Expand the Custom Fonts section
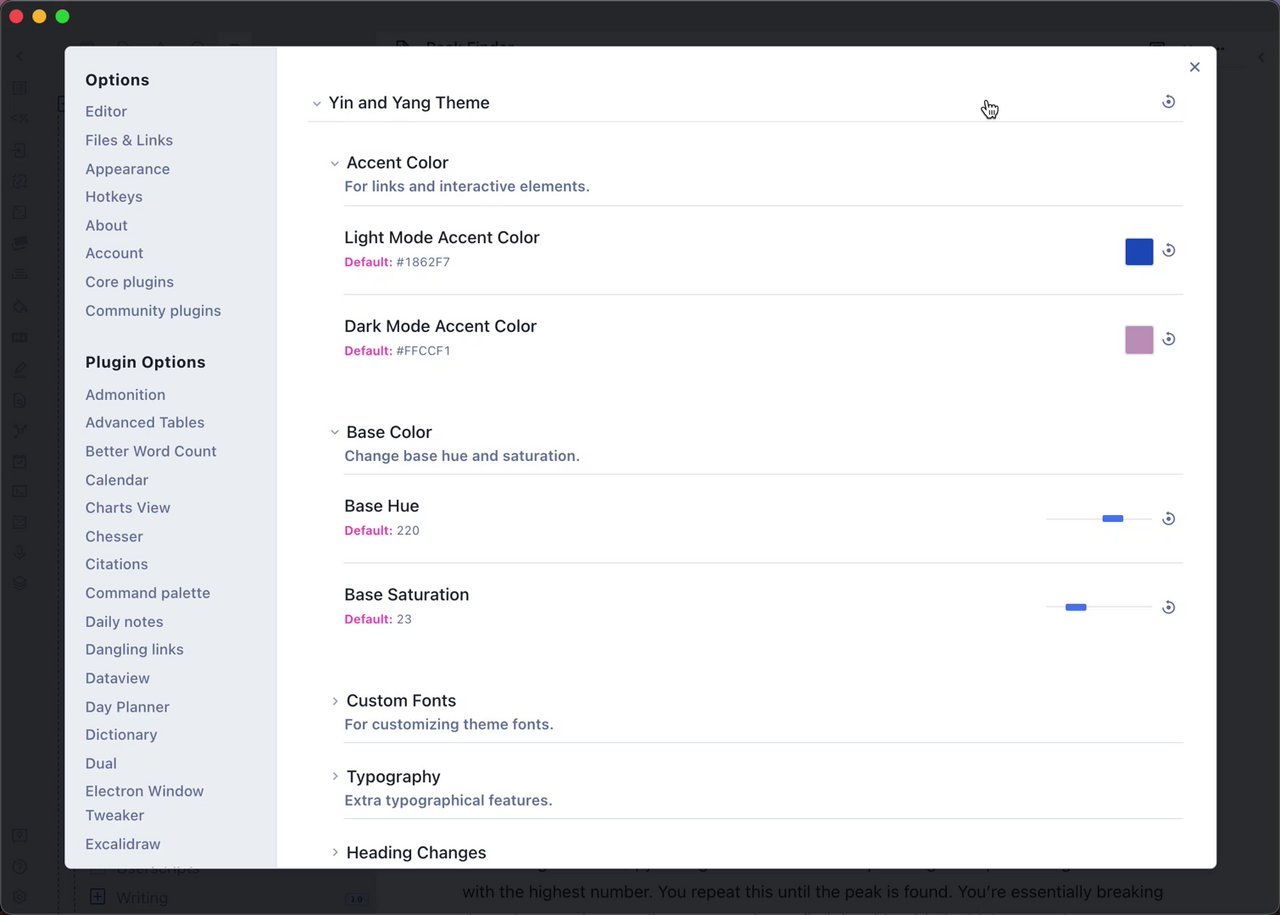The height and width of the screenshot is (915, 1280). coord(335,701)
